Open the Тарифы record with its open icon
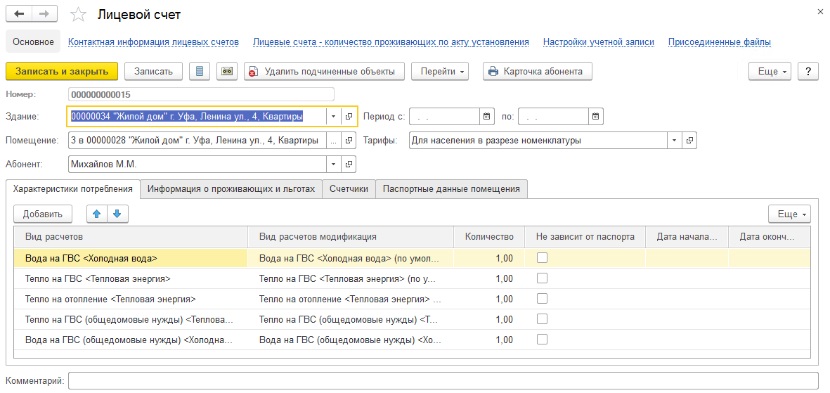This screenshot has width=830, height=393. pos(690,141)
